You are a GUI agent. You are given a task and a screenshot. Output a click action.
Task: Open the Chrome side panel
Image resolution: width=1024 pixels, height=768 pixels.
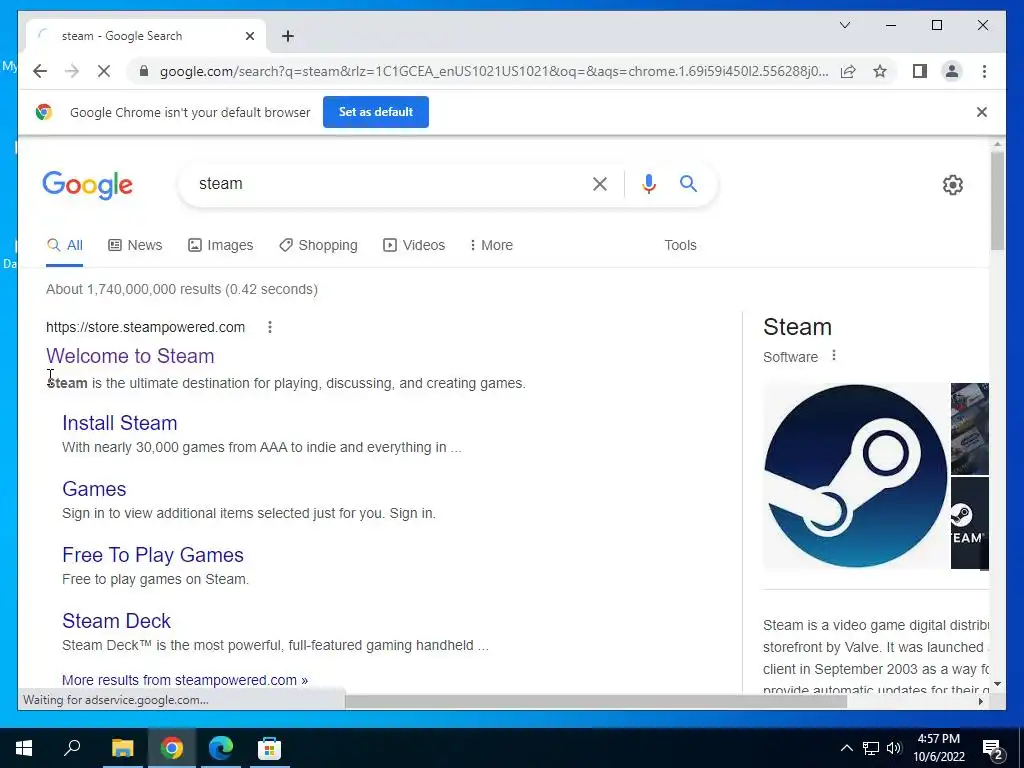click(x=920, y=71)
